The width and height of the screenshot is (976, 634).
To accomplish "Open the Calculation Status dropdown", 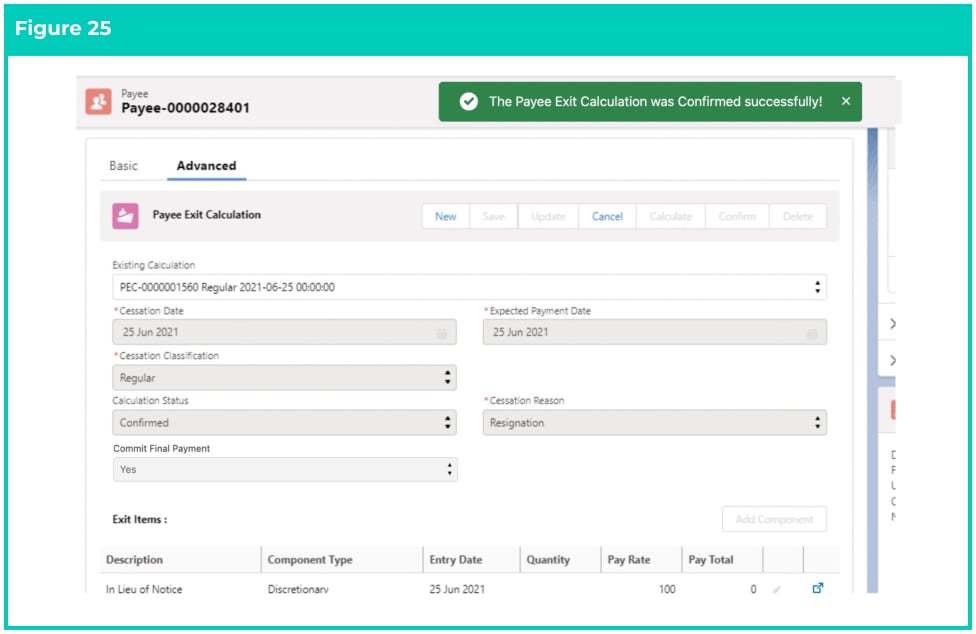I will (284, 422).
